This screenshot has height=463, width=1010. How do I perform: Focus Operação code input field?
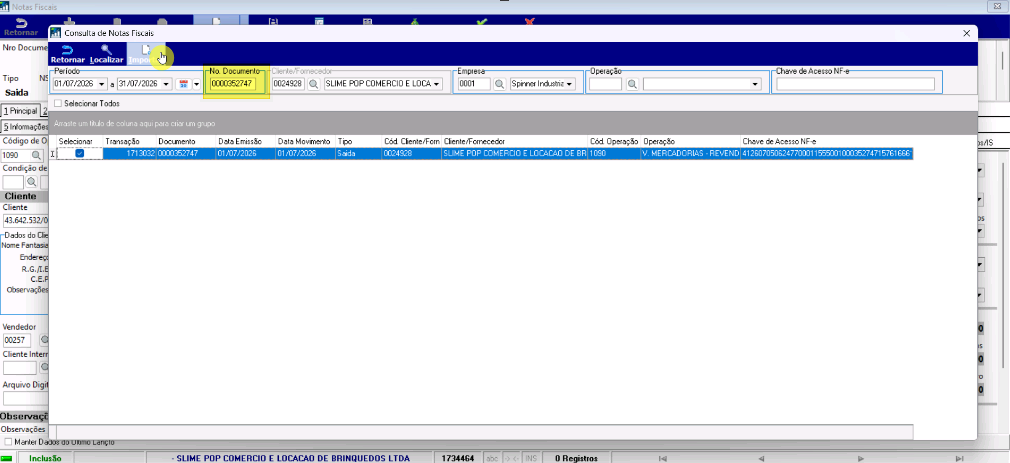click(605, 84)
